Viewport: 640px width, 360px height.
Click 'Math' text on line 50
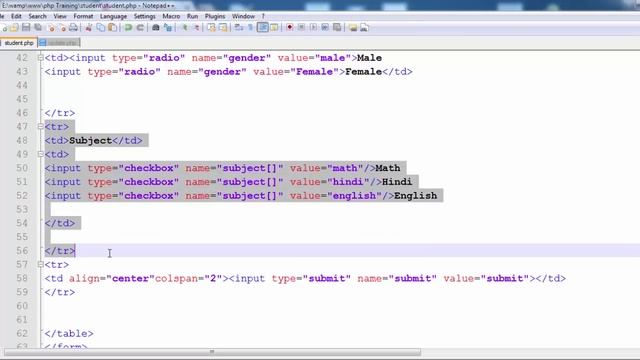coord(388,168)
